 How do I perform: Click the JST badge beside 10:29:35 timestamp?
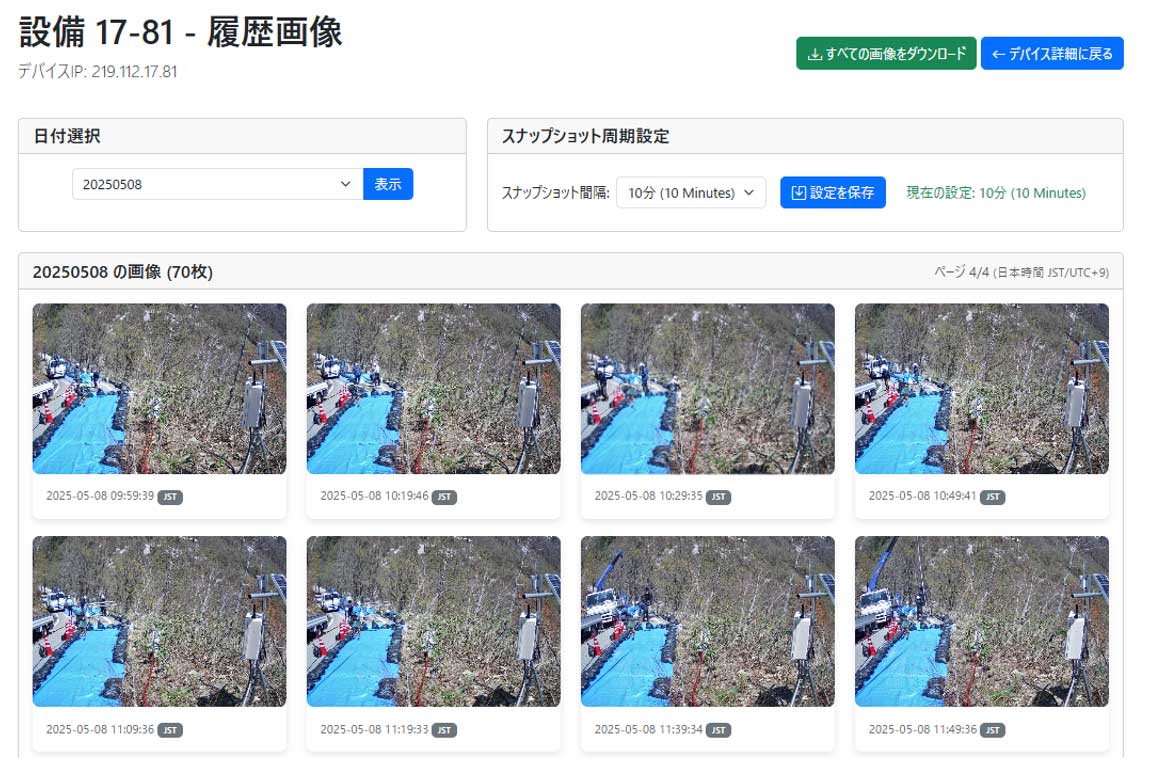coord(719,496)
